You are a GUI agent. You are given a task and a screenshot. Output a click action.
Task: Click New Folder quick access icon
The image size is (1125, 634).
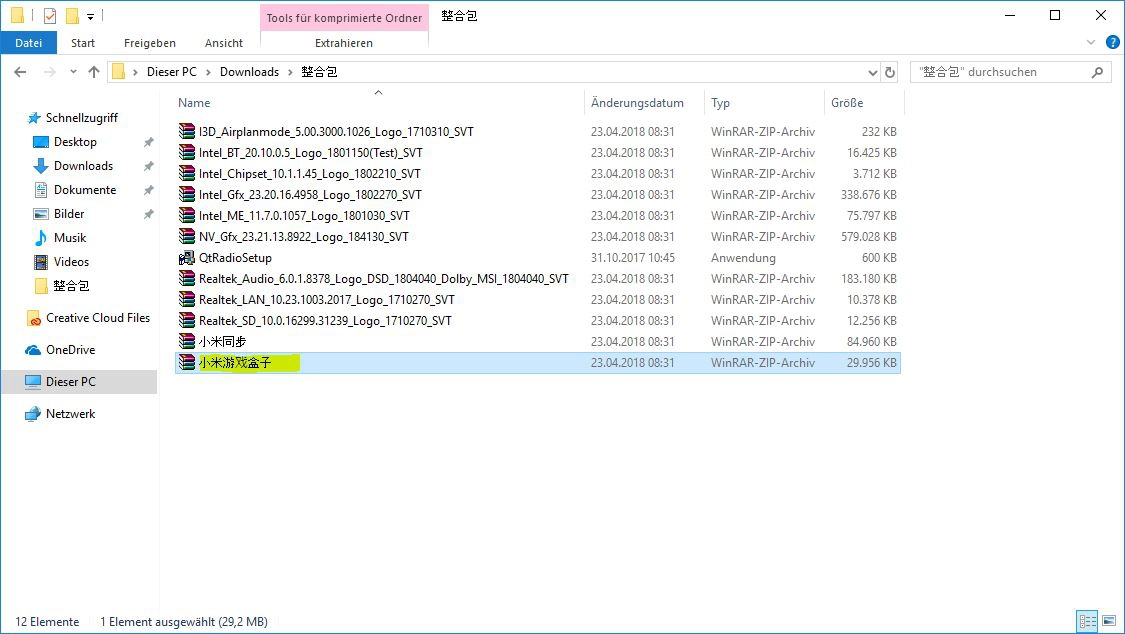tap(72, 15)
